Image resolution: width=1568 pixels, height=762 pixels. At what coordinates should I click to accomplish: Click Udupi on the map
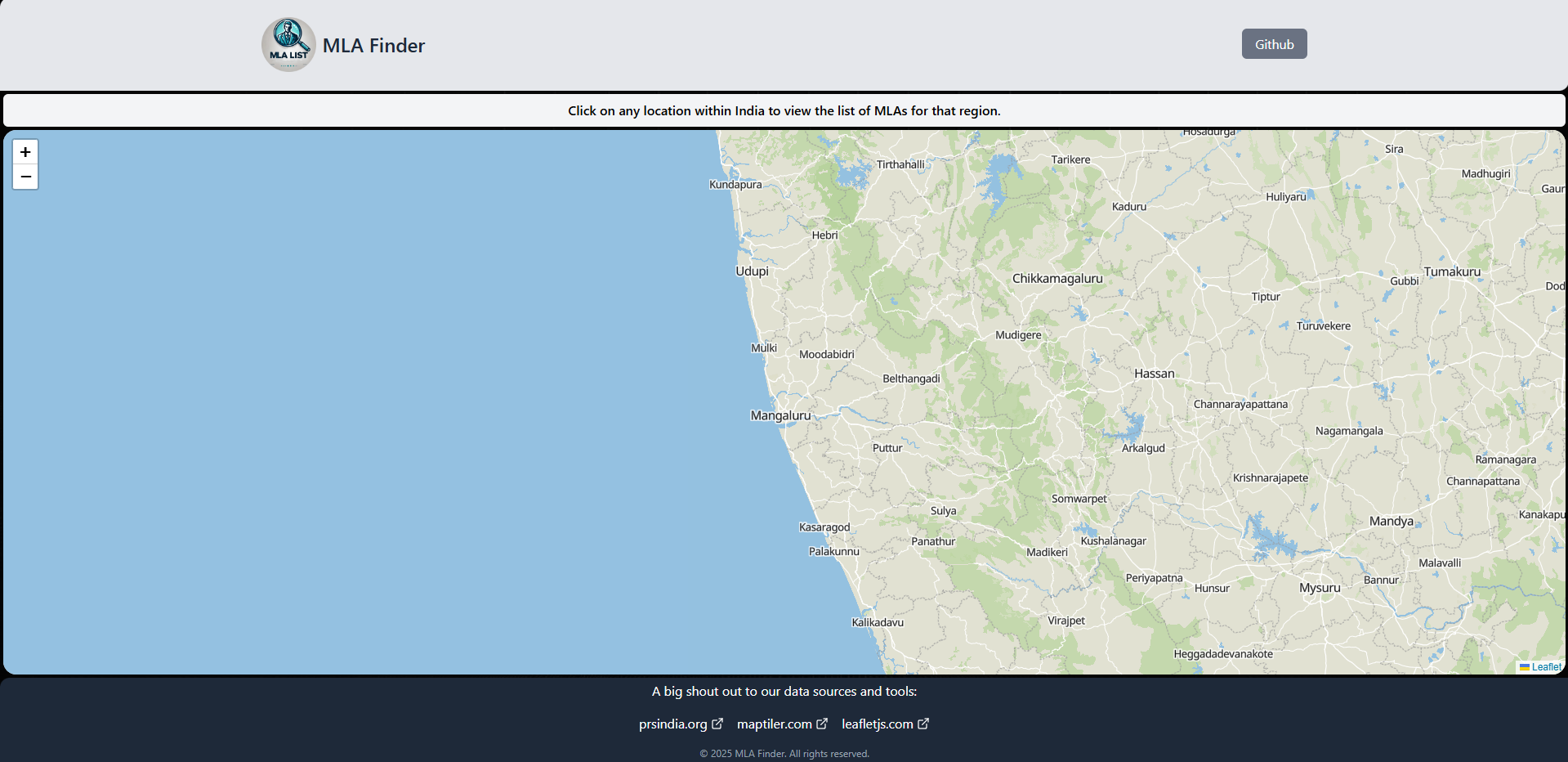point(752,271)
